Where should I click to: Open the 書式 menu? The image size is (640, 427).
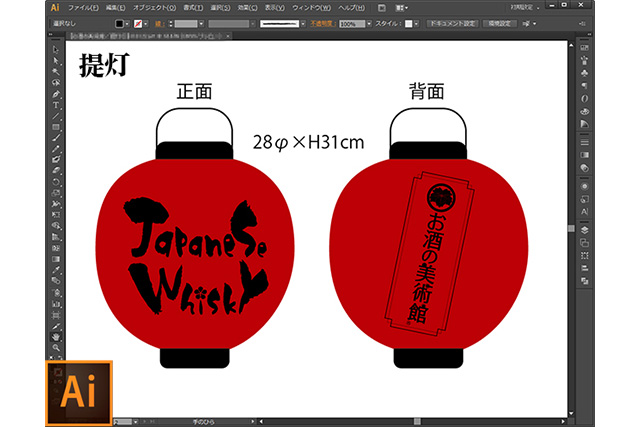(193, 8)
